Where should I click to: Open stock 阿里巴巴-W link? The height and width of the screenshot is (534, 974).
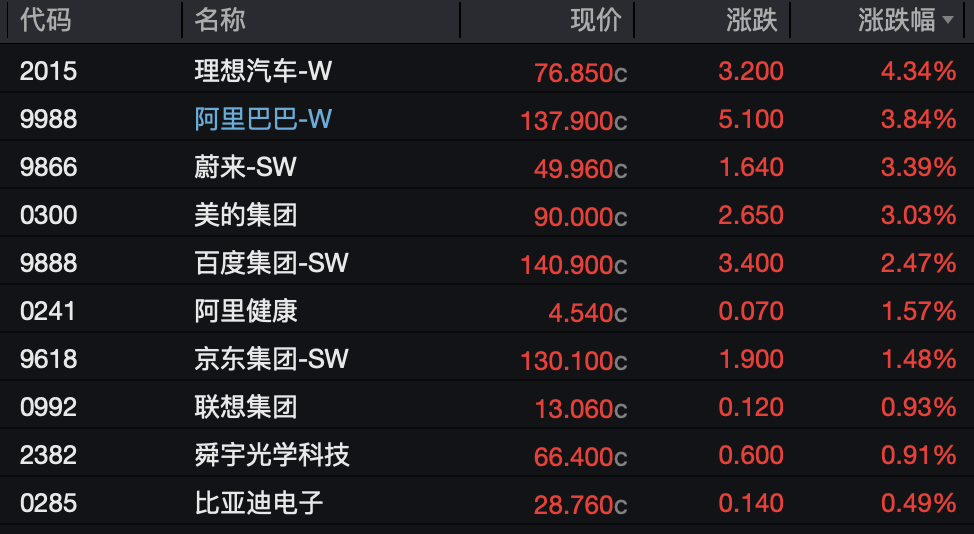click(263, 119)
